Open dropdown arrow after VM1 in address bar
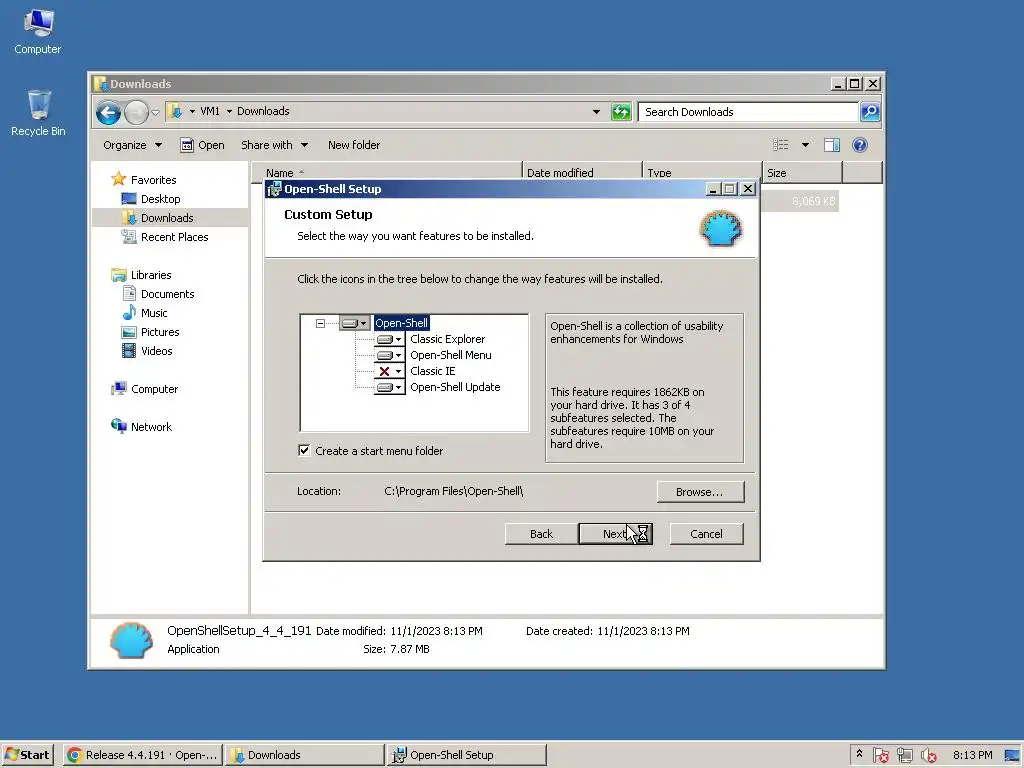This screenshot has height=768, width=1024. 229,112
